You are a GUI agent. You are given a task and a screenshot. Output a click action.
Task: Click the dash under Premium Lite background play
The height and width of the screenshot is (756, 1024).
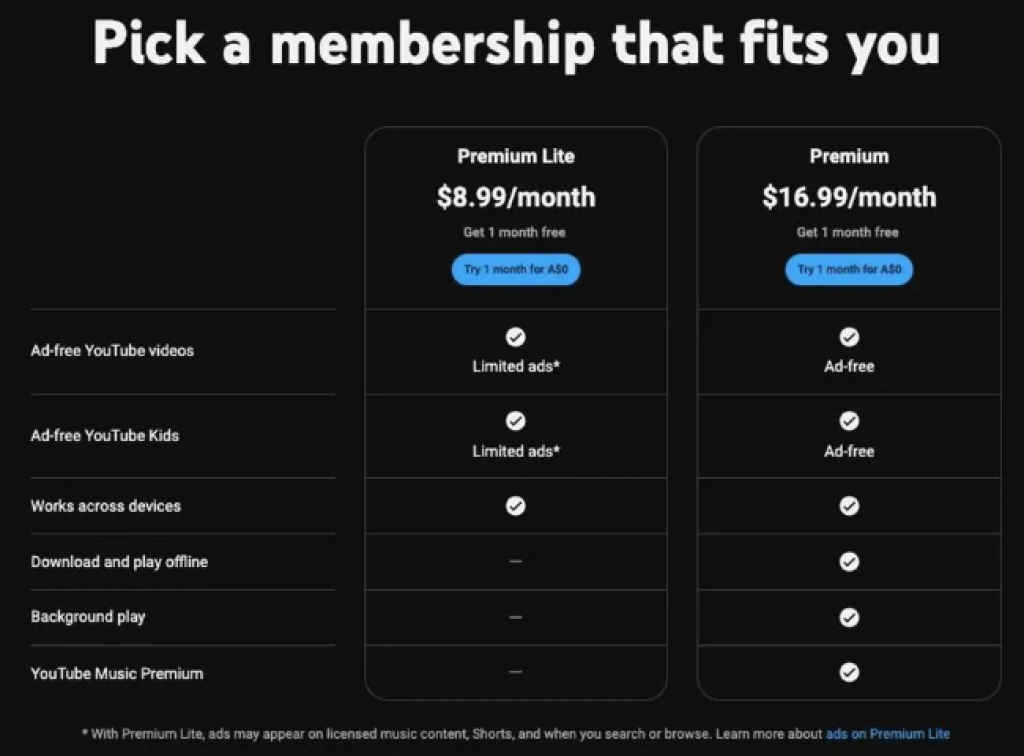(x=516, y=617)
